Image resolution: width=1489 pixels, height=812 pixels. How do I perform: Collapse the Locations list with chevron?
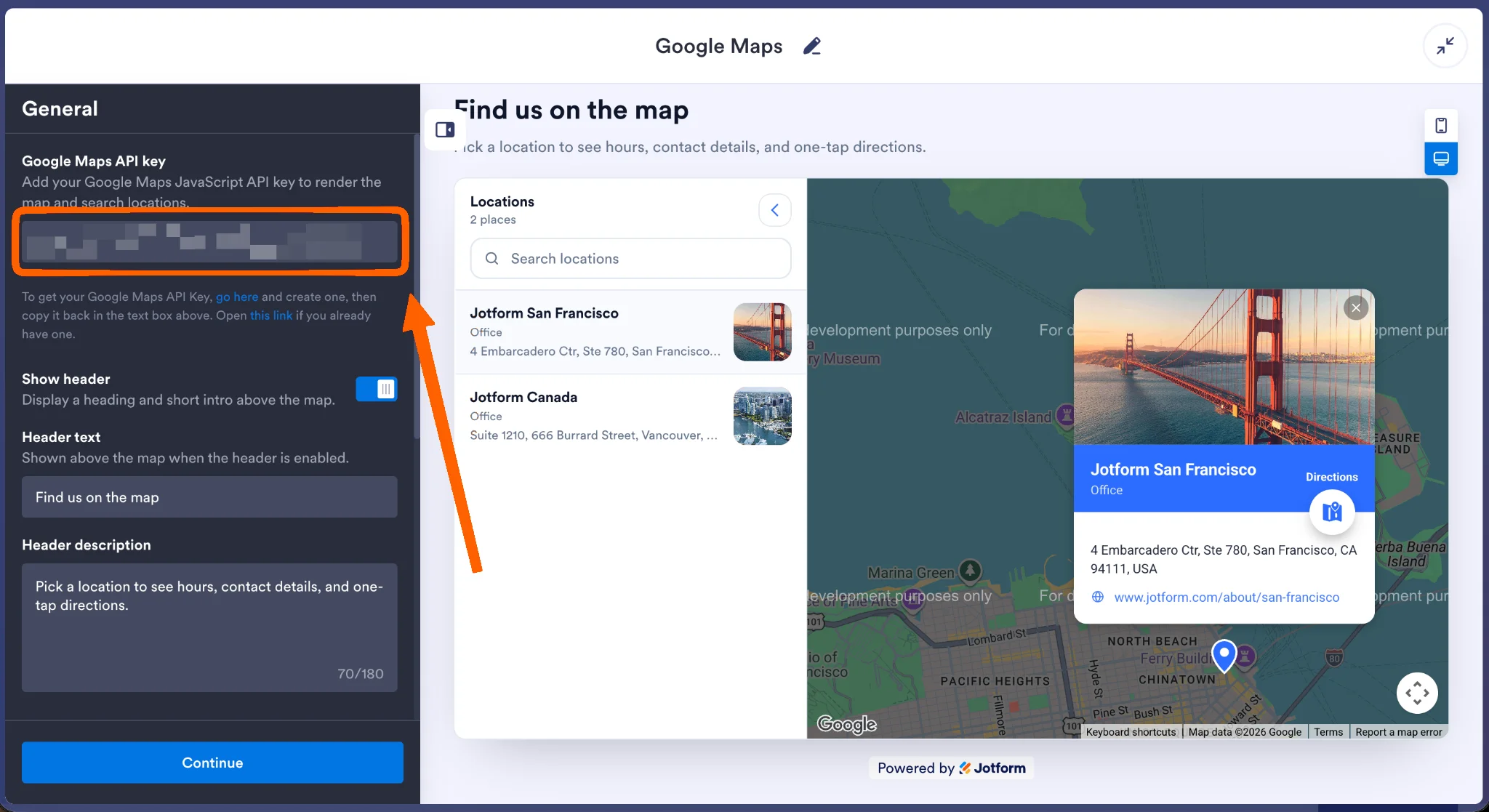tap(775, 210)
